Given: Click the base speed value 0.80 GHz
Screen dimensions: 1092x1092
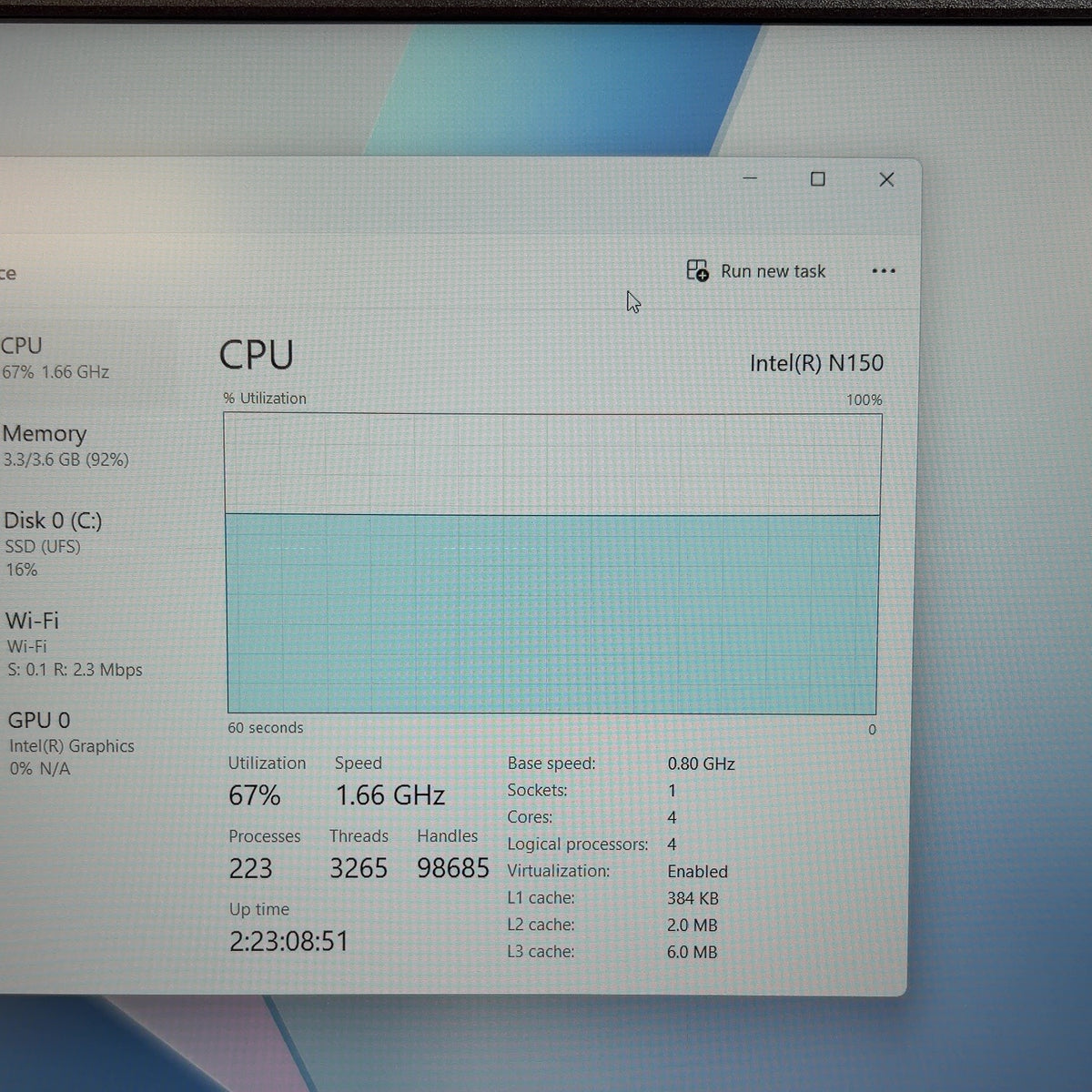Looking at the screenshot, I should click(701, 764).
